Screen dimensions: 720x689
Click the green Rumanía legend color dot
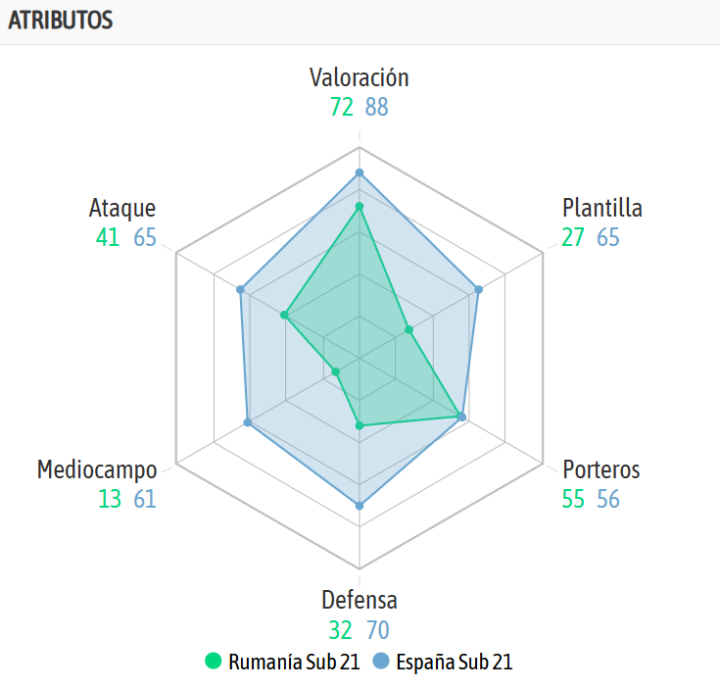point(213,662)
